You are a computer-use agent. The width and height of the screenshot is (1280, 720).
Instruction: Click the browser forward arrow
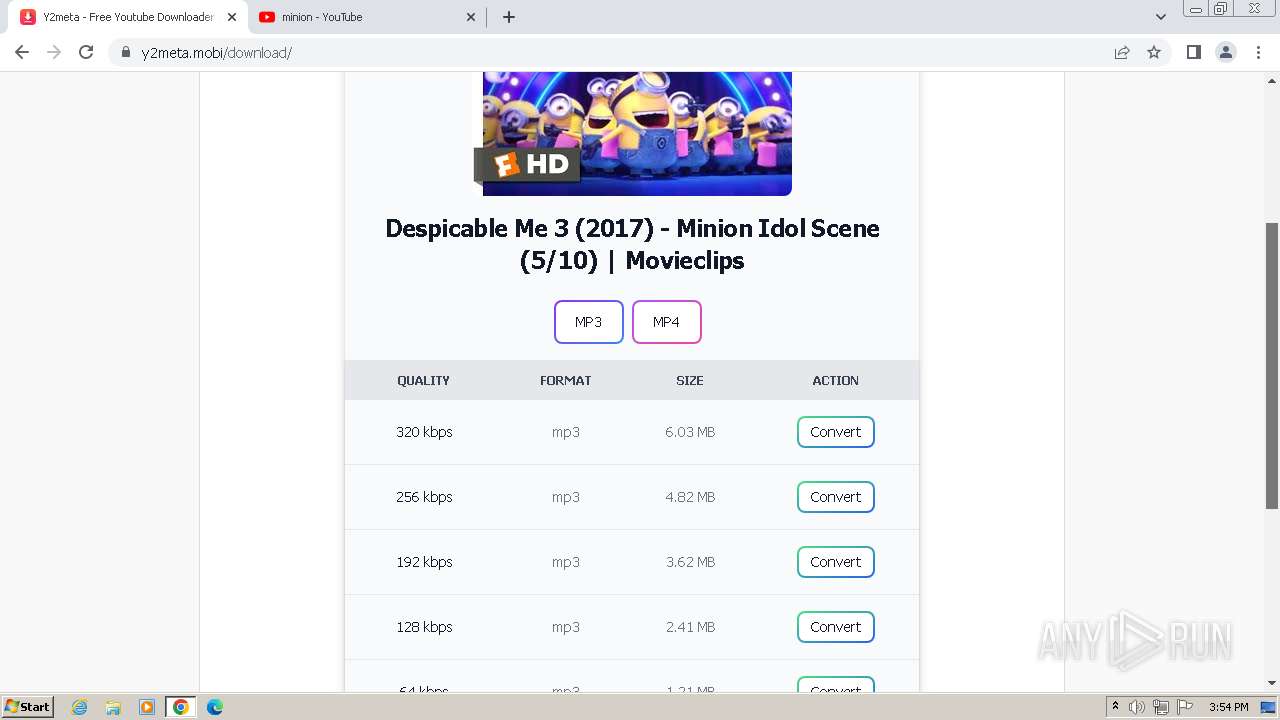[x=54, y=52]
